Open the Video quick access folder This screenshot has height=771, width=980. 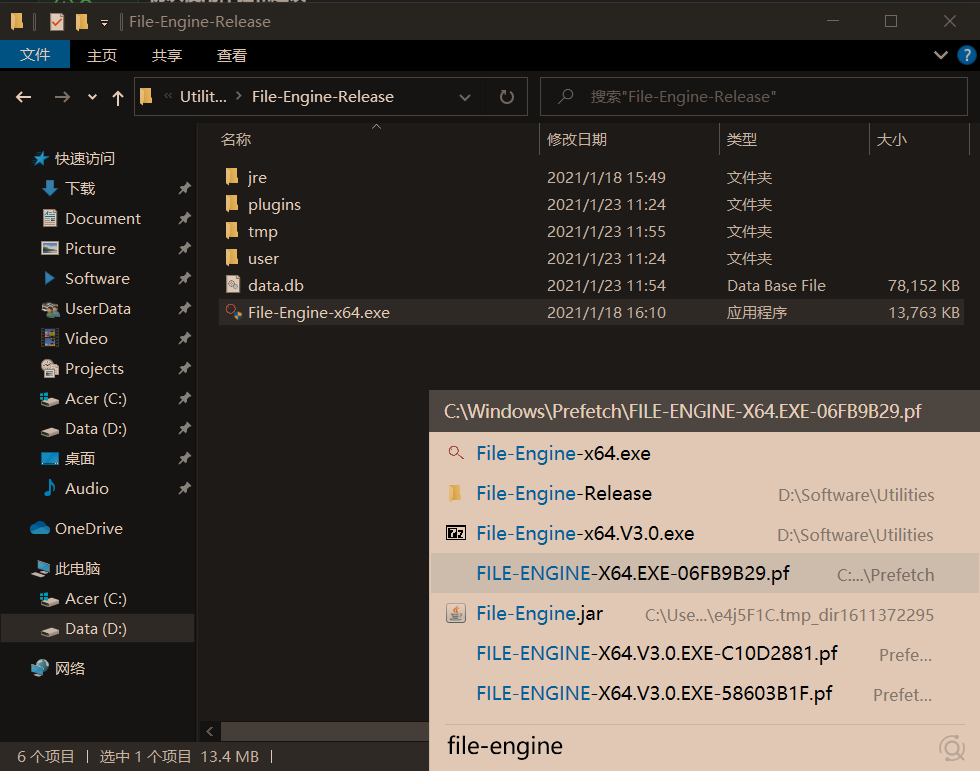pyautogui.click(x=86, y=339)
